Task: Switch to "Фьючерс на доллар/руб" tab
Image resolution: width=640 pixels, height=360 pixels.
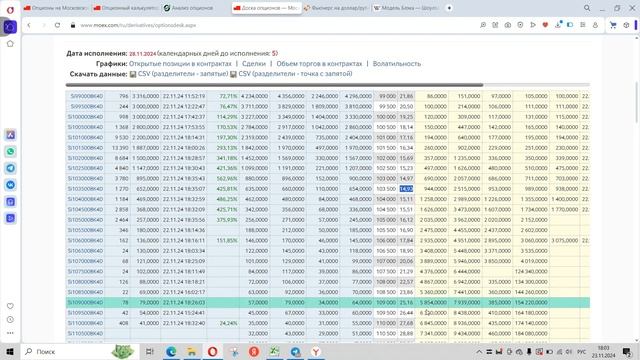Action: point(336,8)
